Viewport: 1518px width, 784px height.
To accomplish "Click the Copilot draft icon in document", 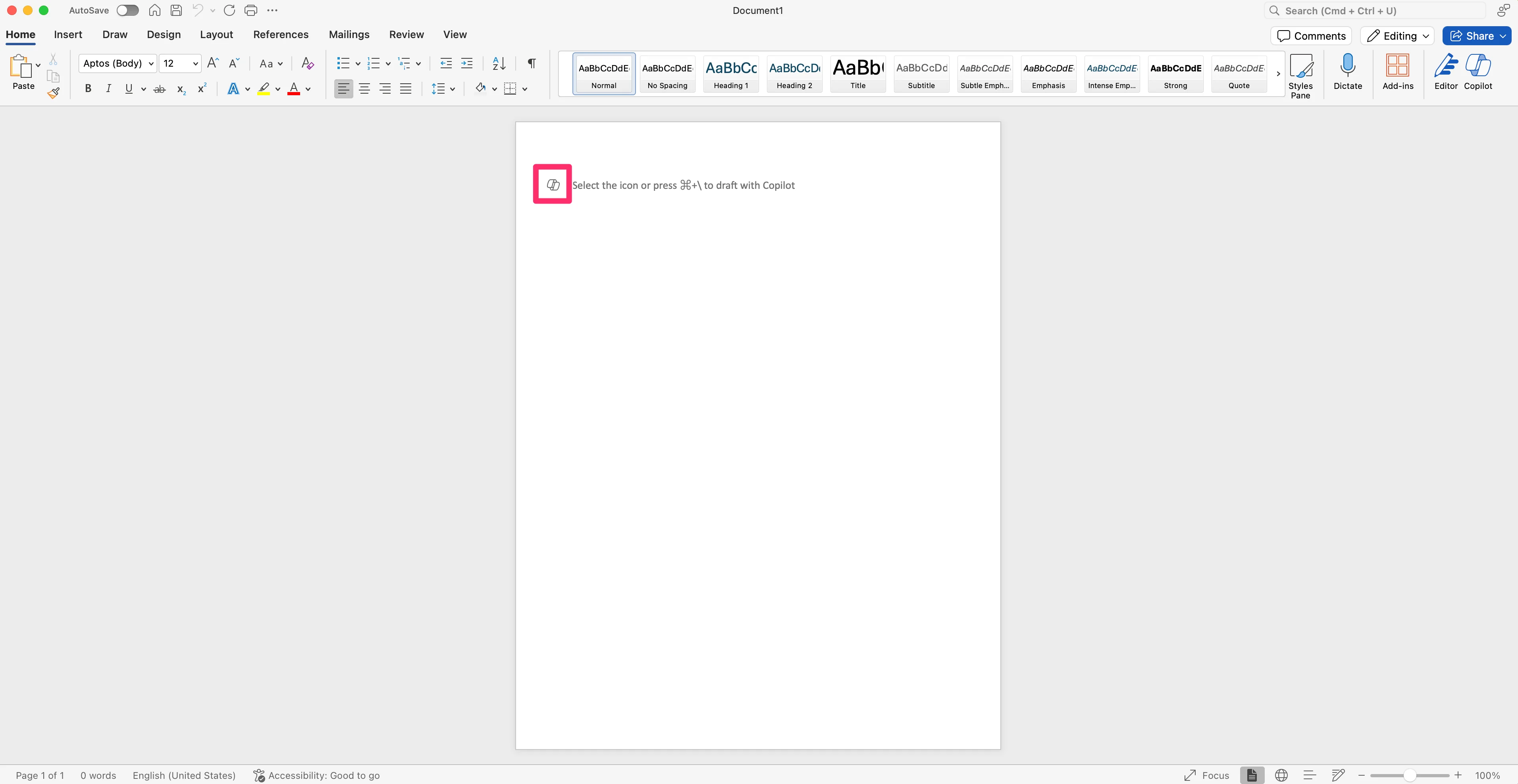I will click(x=552, y=184).
